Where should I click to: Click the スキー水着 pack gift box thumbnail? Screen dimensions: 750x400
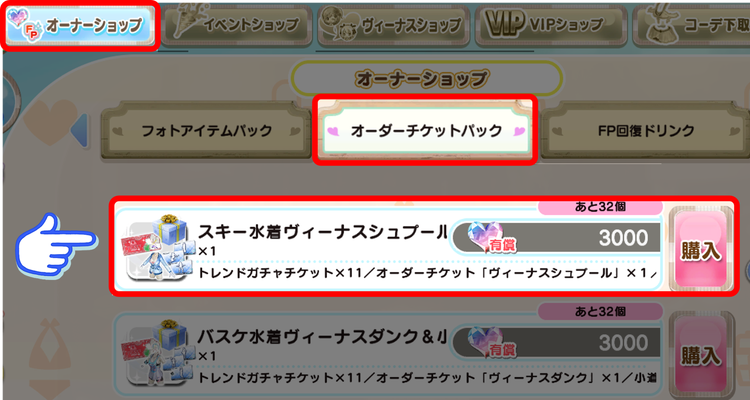tap(156, 248)
